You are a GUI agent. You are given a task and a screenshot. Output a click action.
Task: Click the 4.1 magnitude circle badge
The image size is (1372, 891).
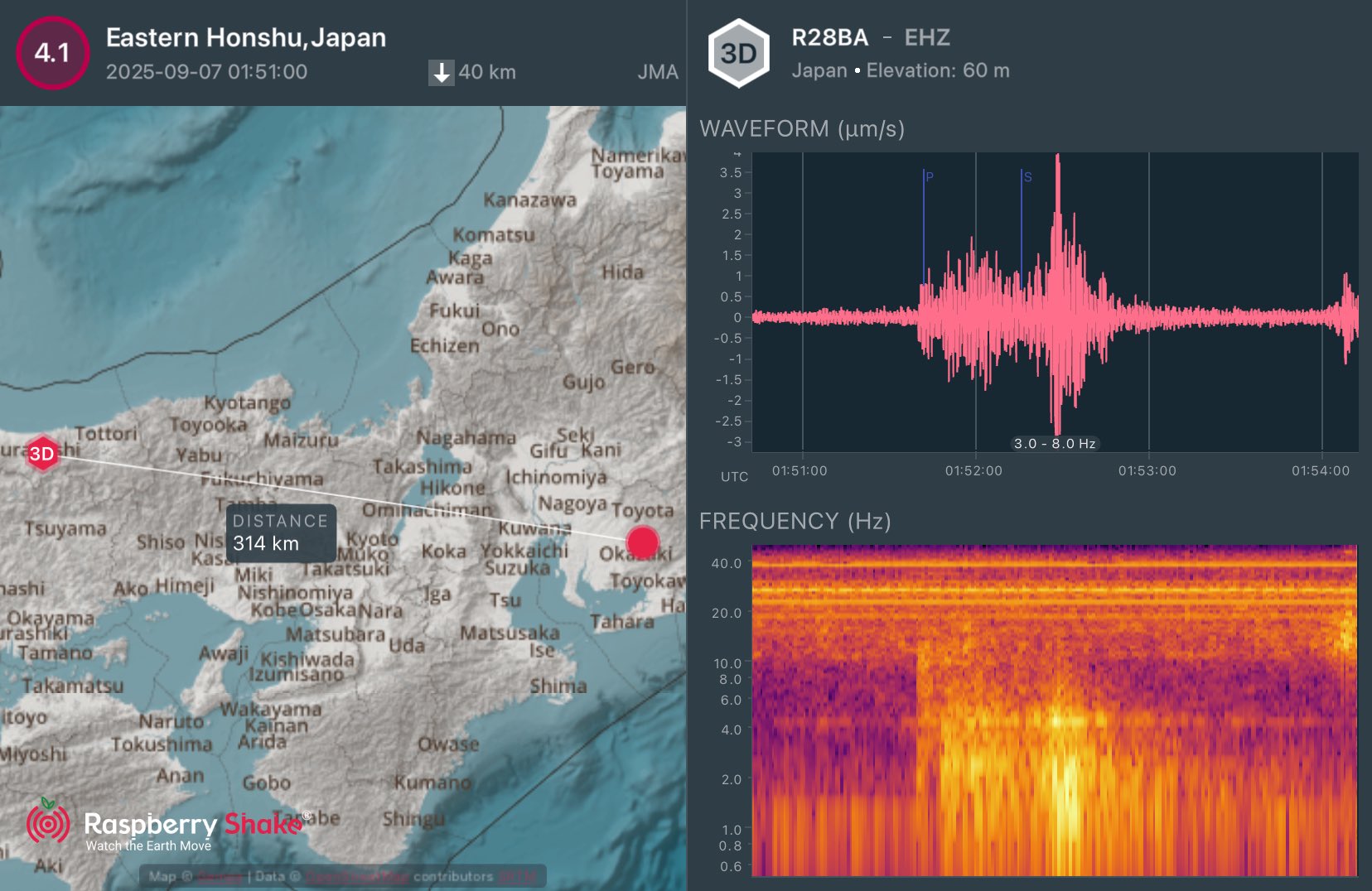(x=52, y=53)
